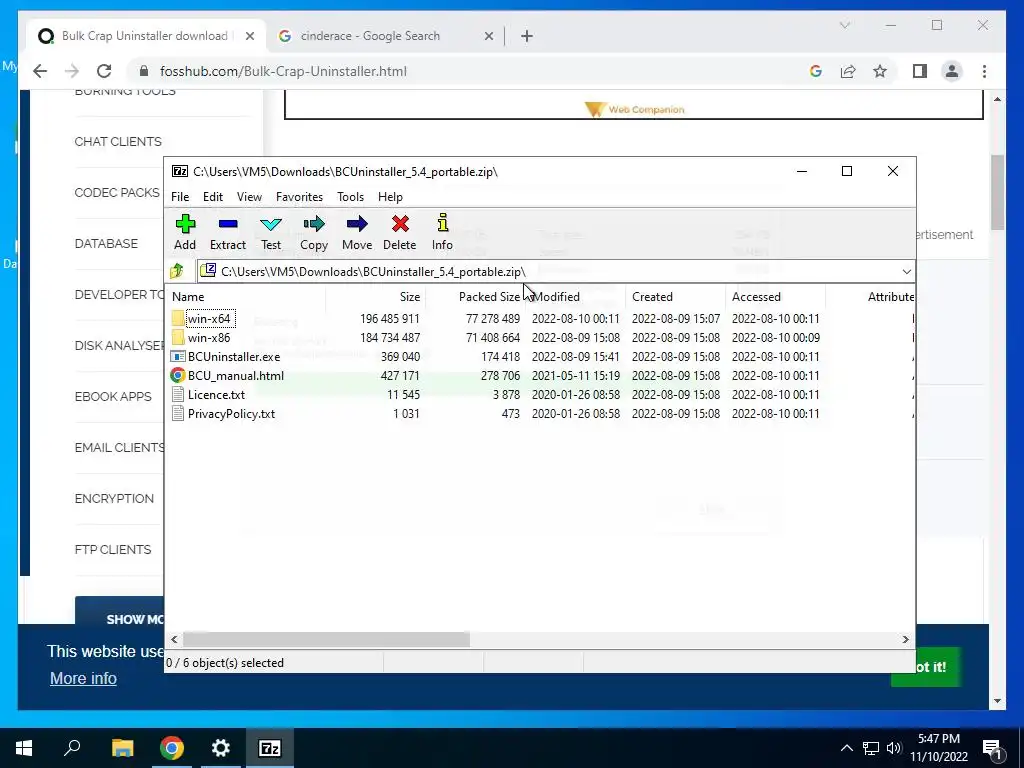Open Chrome side panel

coord(920,71)
